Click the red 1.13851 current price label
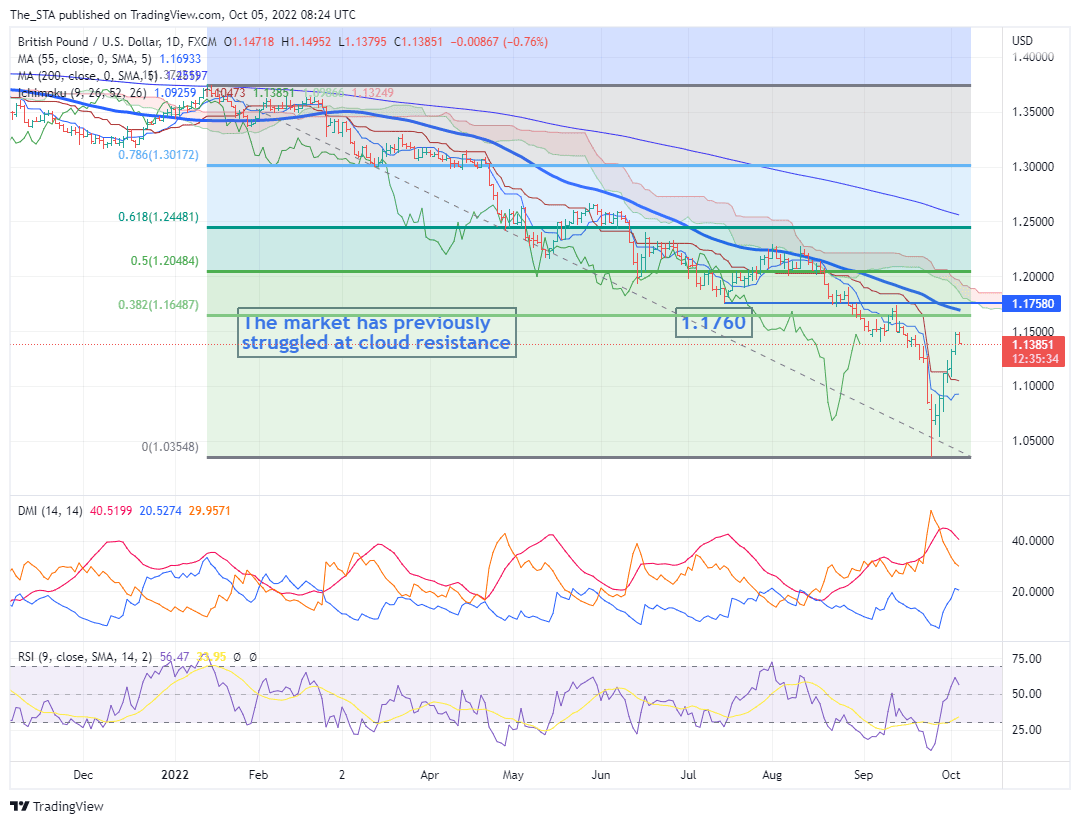Viewport: 1080px width, 824px height. 1031,344
